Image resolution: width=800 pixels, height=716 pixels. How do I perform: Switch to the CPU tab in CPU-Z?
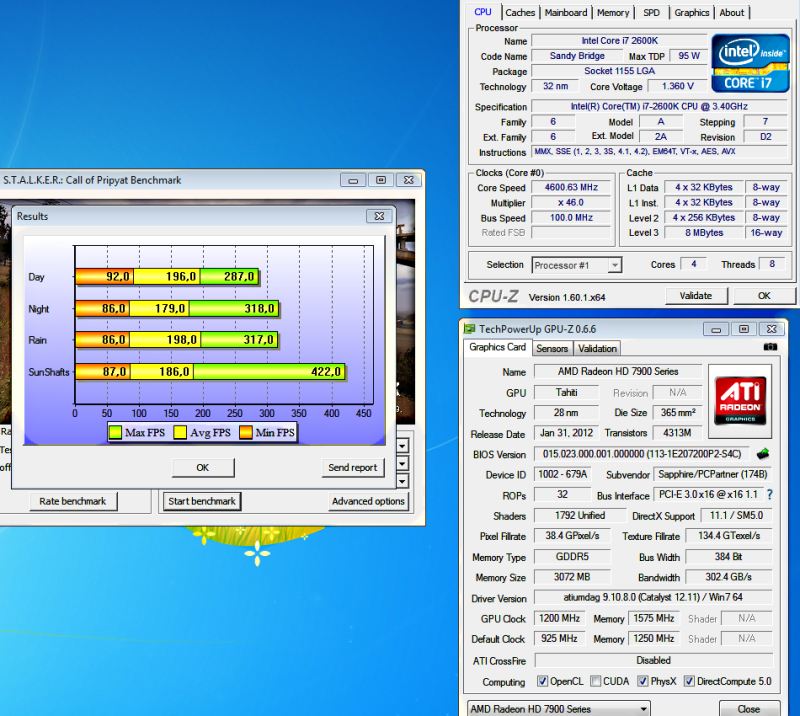pos(483,12)
